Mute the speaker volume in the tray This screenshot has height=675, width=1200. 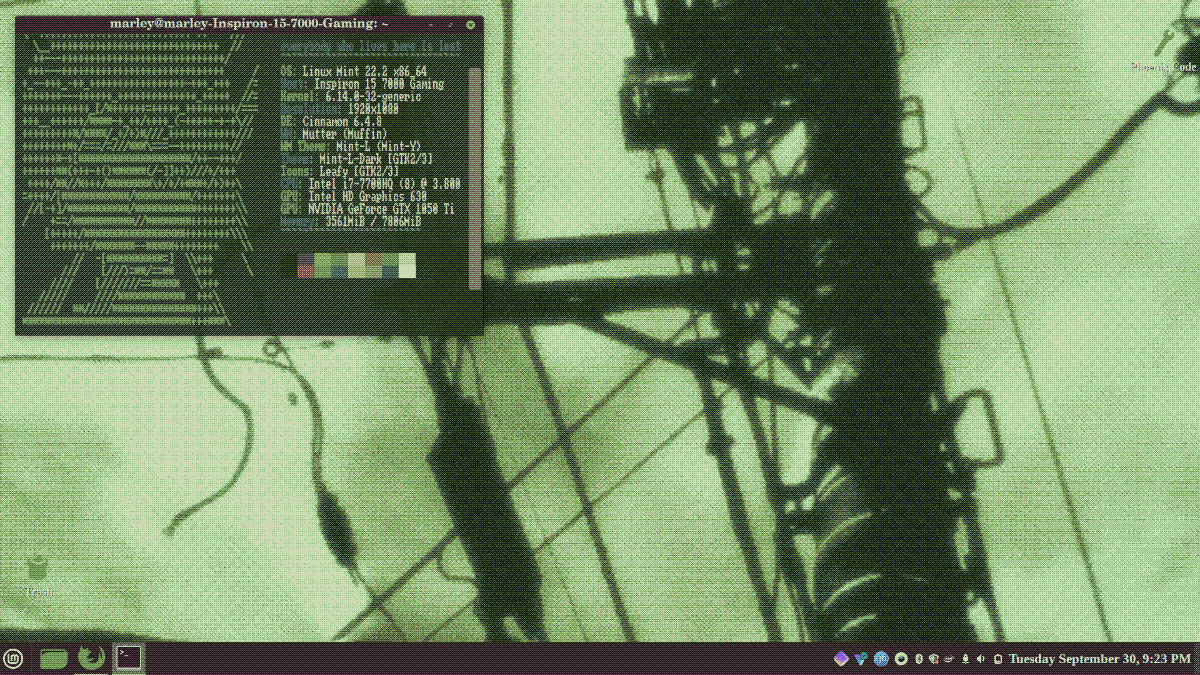(981, 659)
